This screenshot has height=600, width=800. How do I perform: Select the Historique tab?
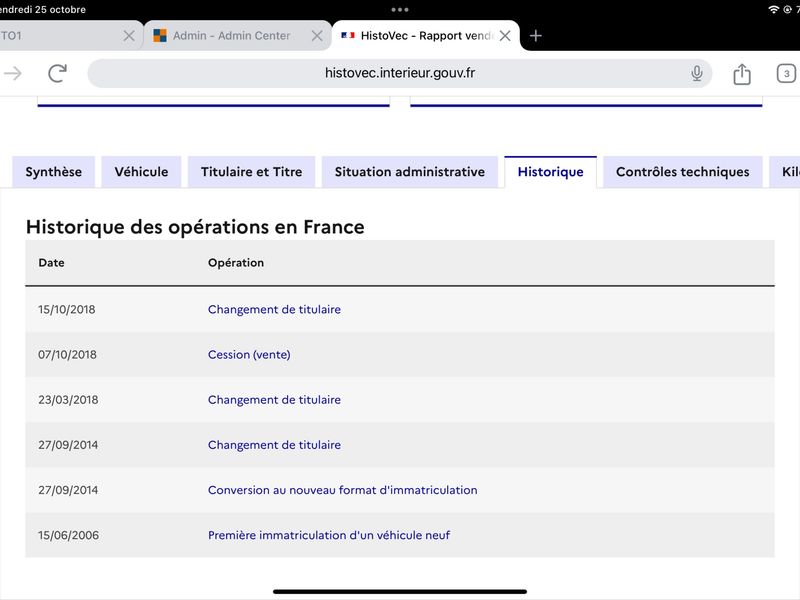pyautogui.click(x=551, y=172)
